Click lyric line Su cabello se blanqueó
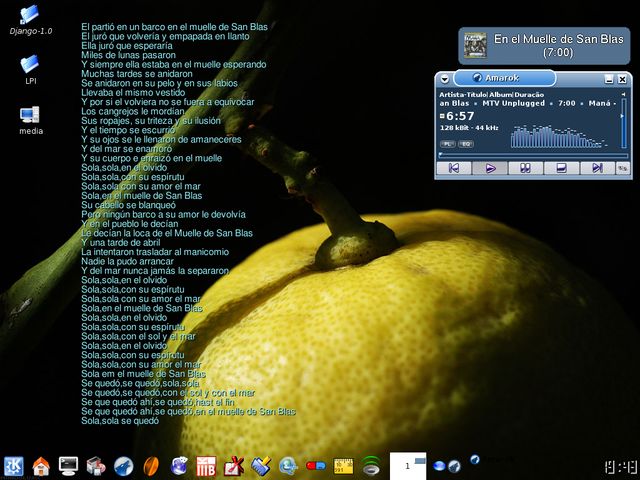Image resolution: width=640 pixels, height=480 pixels. tap(128, 205)
